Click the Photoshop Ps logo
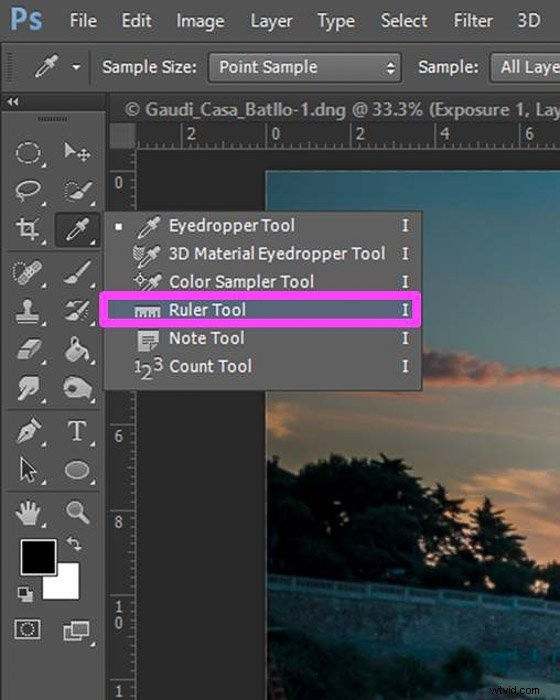The image size is (560, 700). click(x=26, y=20)
